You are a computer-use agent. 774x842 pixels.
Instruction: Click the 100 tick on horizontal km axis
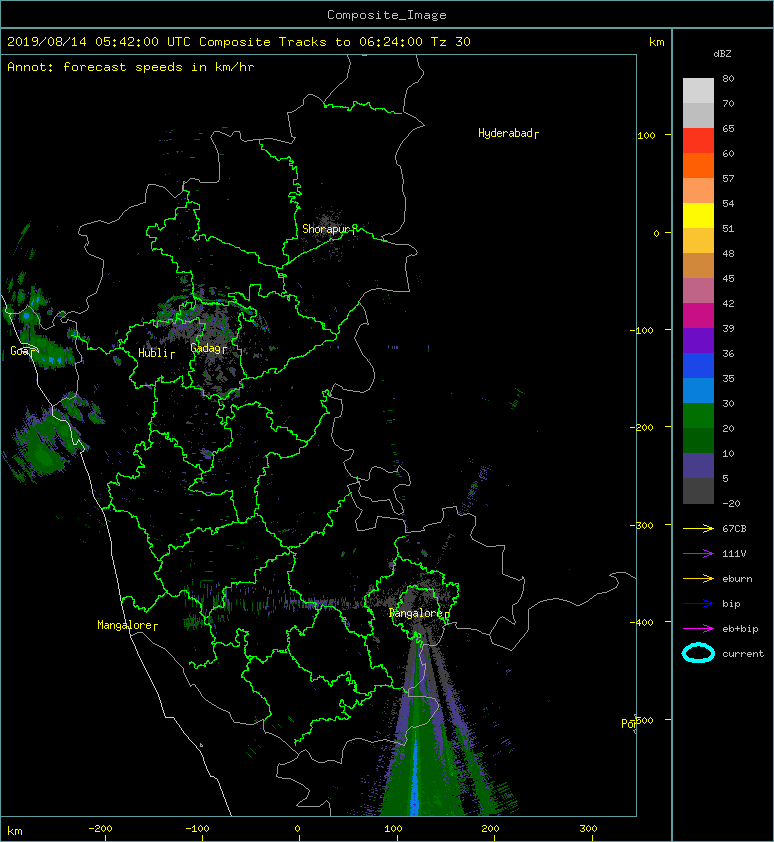pyautogui.click(x=393, y=829)
